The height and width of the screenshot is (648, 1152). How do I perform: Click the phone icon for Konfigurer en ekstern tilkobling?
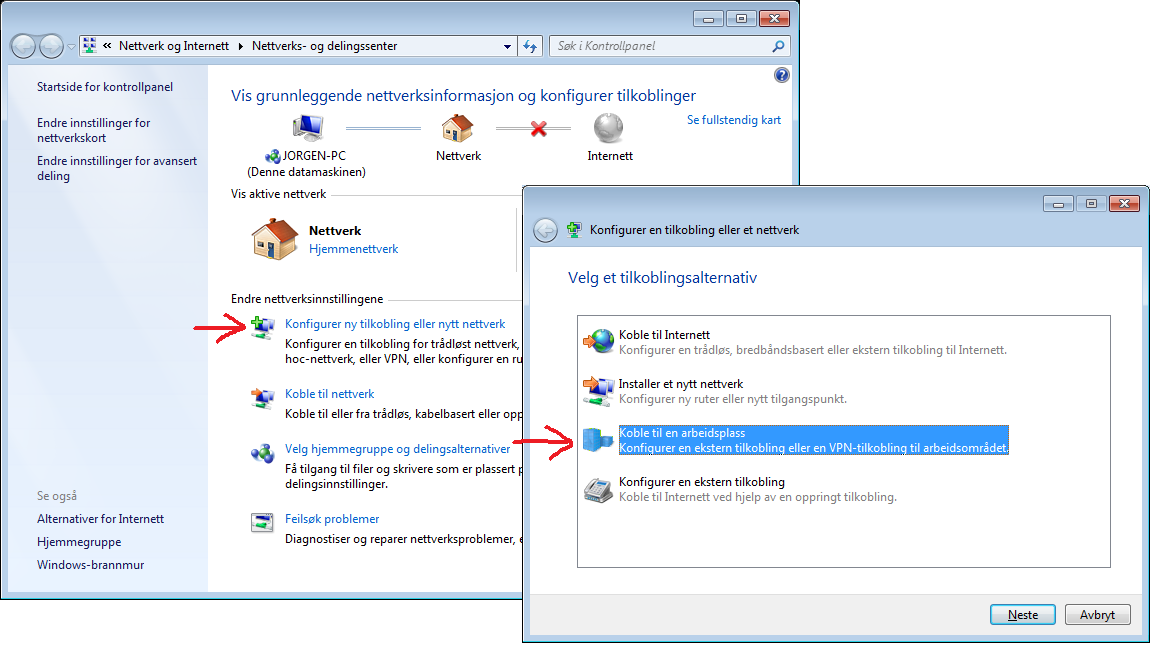click(598, 488)
